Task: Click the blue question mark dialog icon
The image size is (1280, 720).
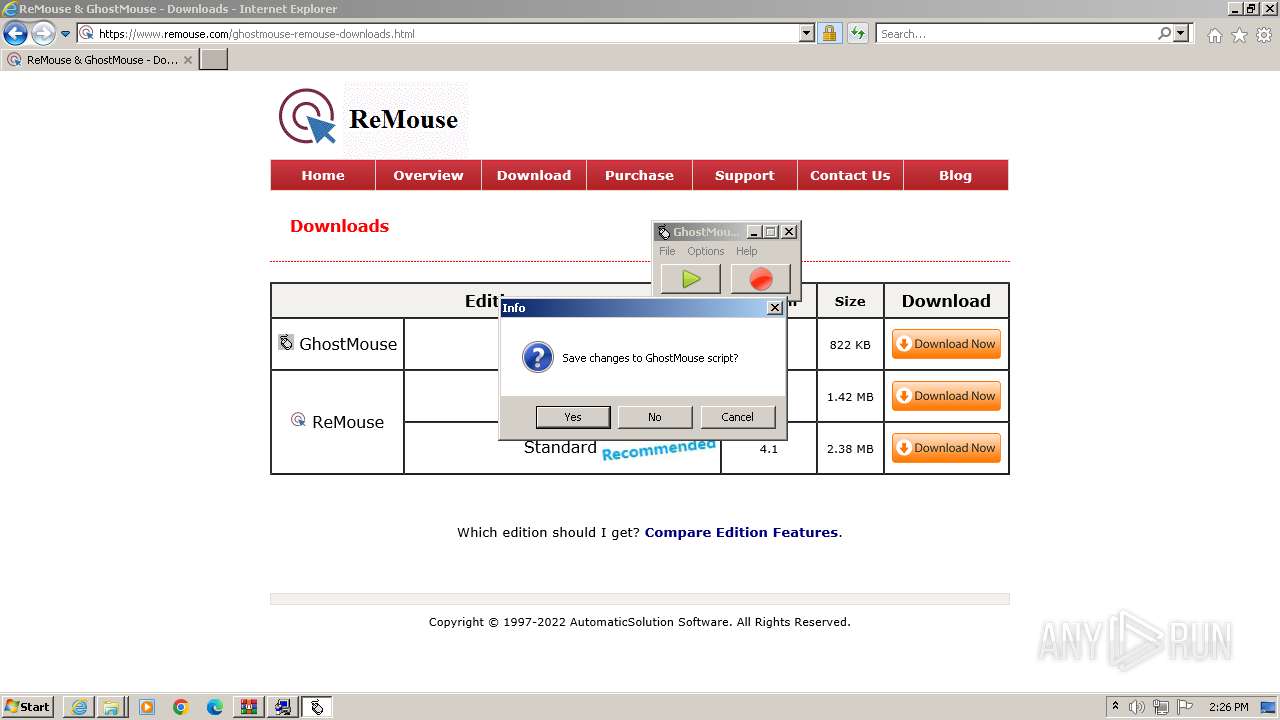Action: 538,357
